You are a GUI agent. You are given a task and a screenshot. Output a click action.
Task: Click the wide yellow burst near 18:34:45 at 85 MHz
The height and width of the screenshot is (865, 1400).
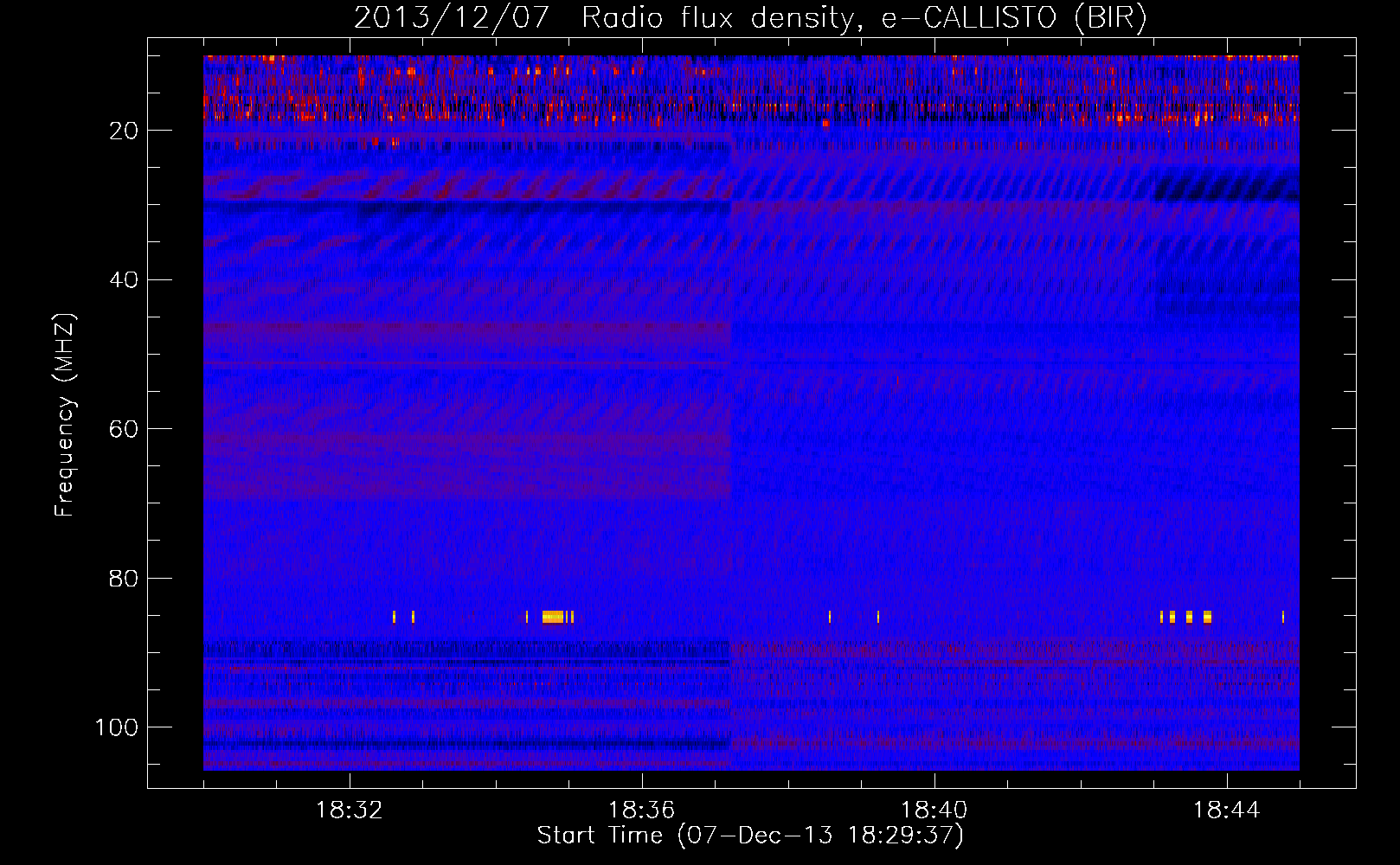[554, 617]
